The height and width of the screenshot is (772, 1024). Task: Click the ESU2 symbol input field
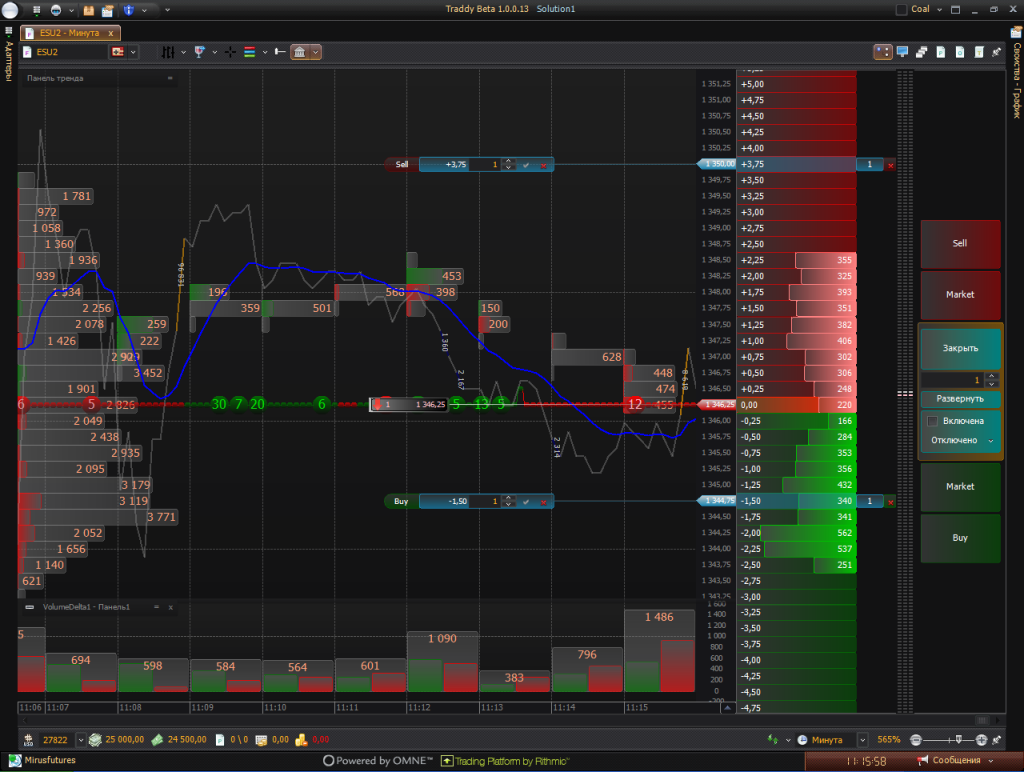68,51
